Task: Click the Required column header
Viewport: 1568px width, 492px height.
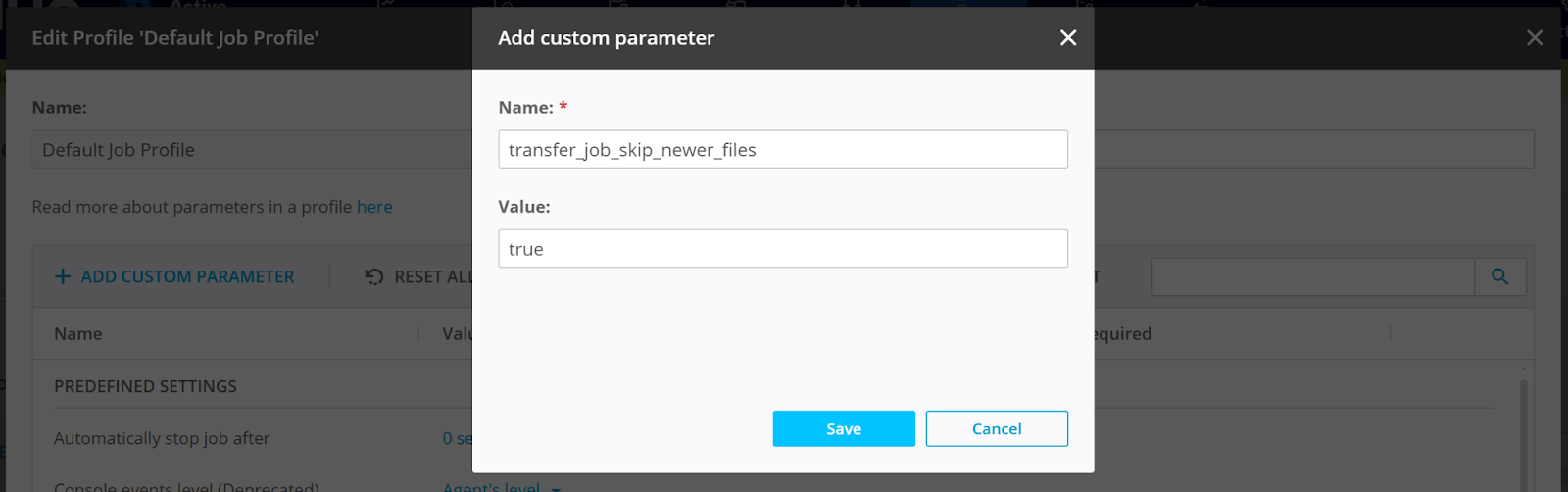Action: pos(1123,334)
